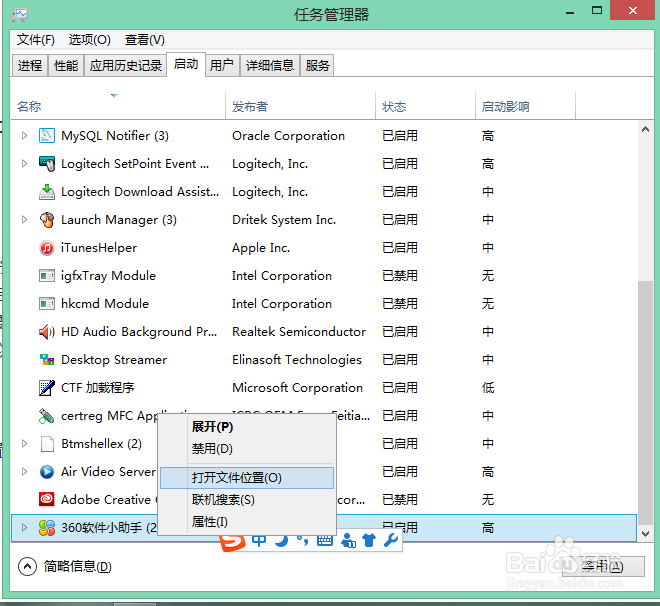Expand Logitech SetPoint Event group
660x606 pixels.
(24, 164)
